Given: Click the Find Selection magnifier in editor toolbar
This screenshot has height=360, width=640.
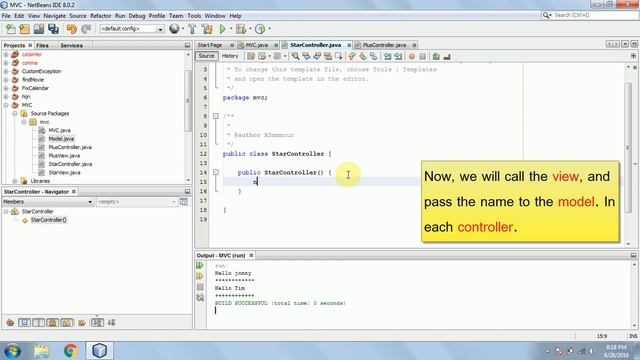Looking at the screenshot, I should 295,56.
